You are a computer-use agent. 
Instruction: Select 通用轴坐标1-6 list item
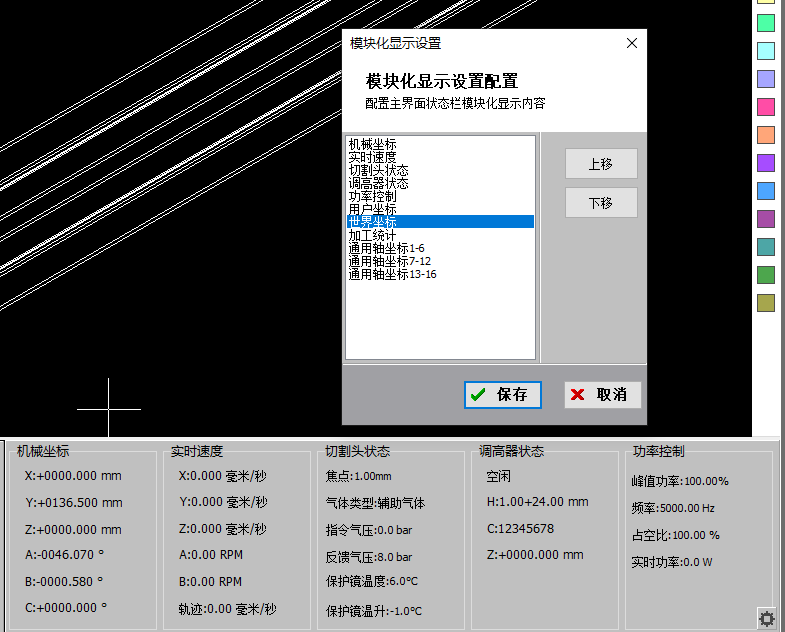tap(441, 248)
